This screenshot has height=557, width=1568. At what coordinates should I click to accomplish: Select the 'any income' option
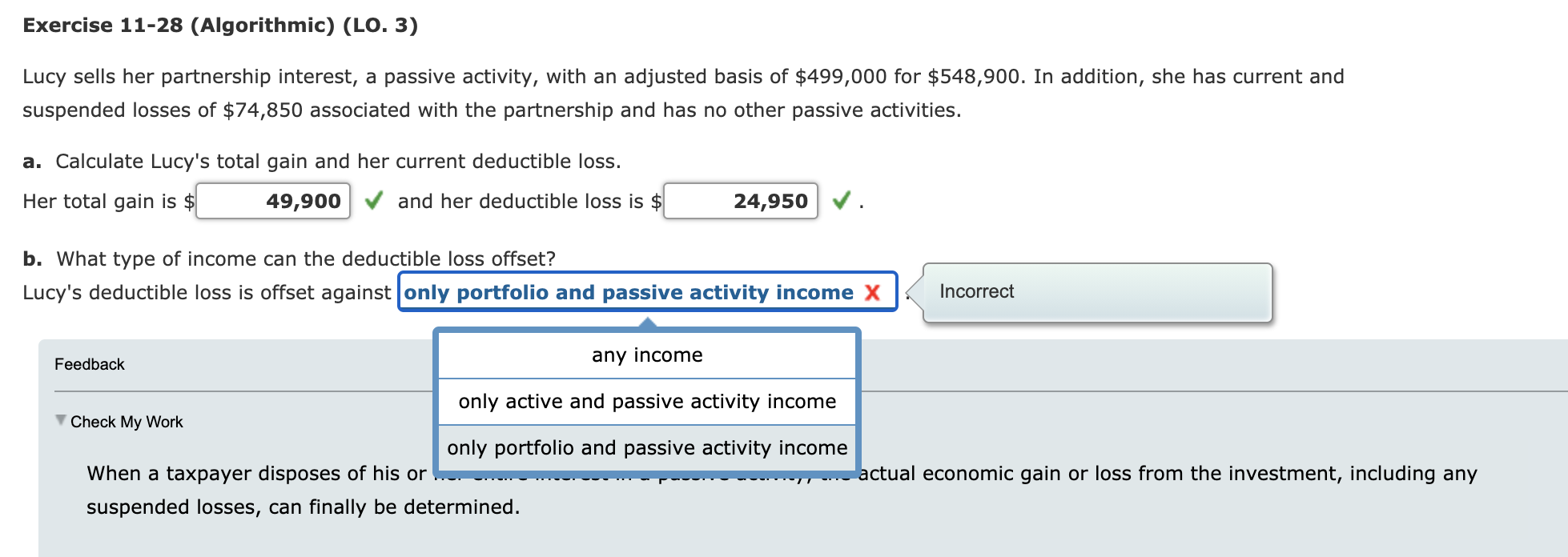(647, 355)
